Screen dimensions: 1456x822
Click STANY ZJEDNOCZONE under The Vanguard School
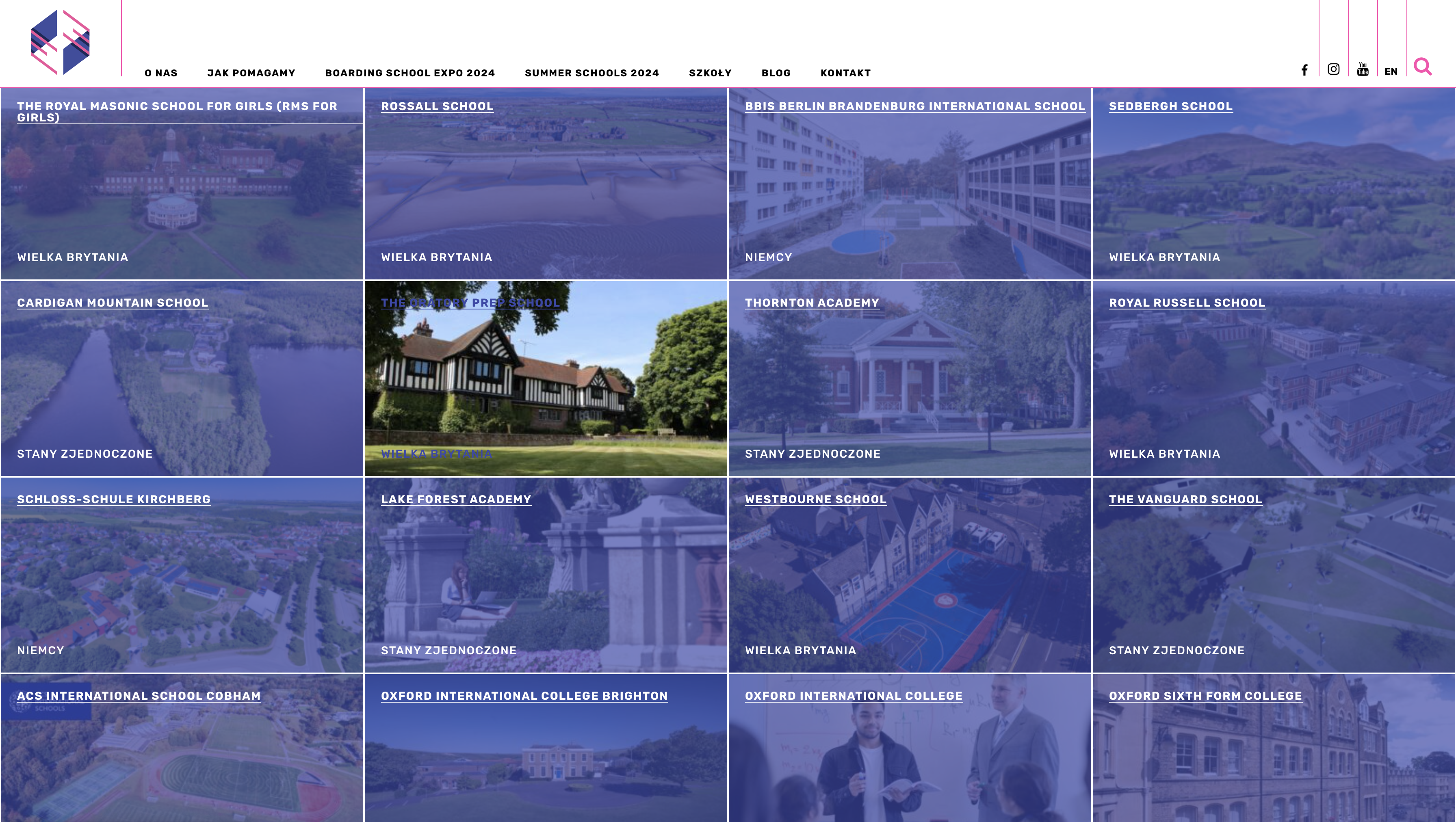(1176, 650)
